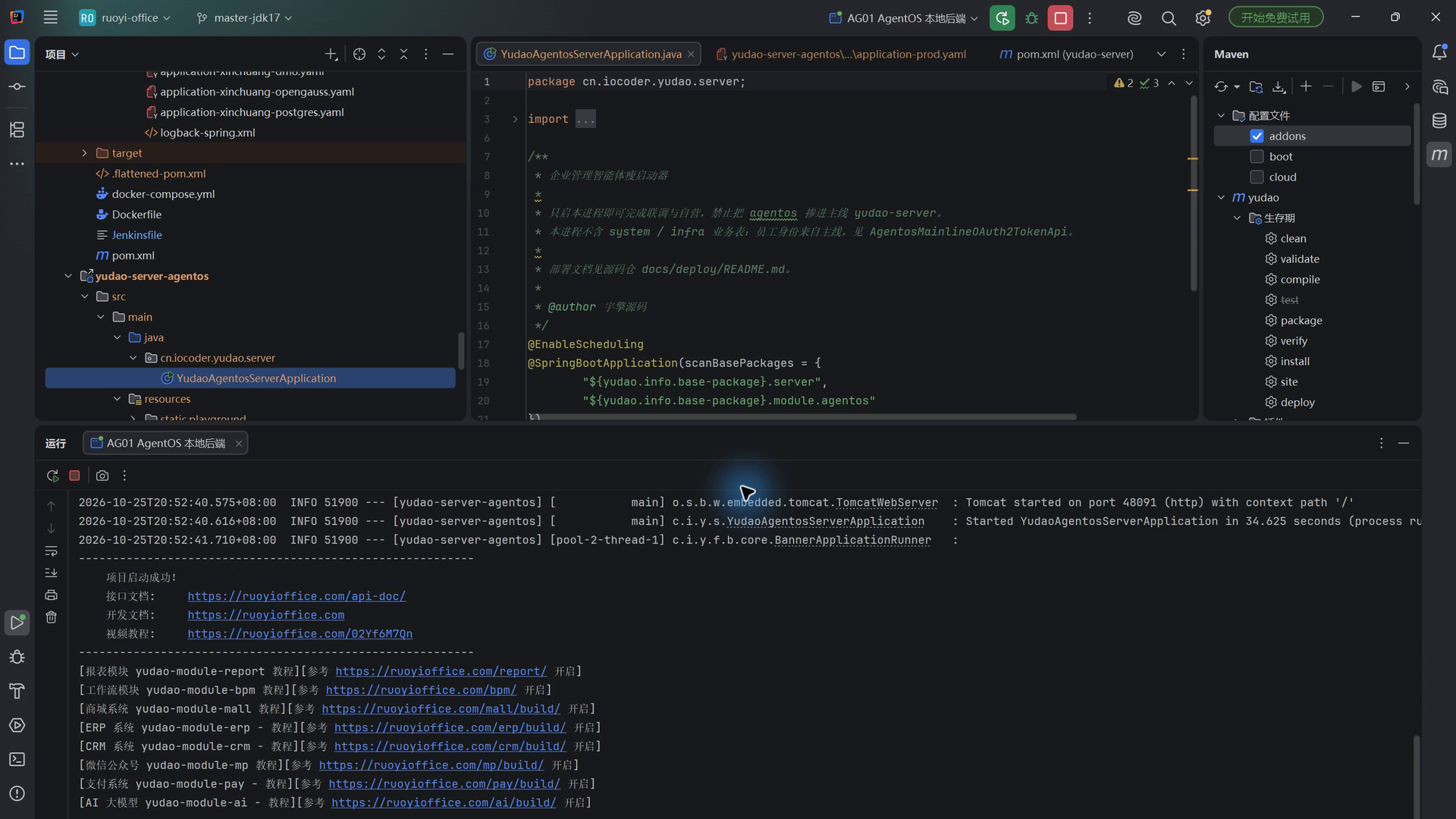The height and width of the screenshot is (819, 1456).
Task: Open the ruoyioffice.com/report/ link
Action: click(x=441, y=671)
